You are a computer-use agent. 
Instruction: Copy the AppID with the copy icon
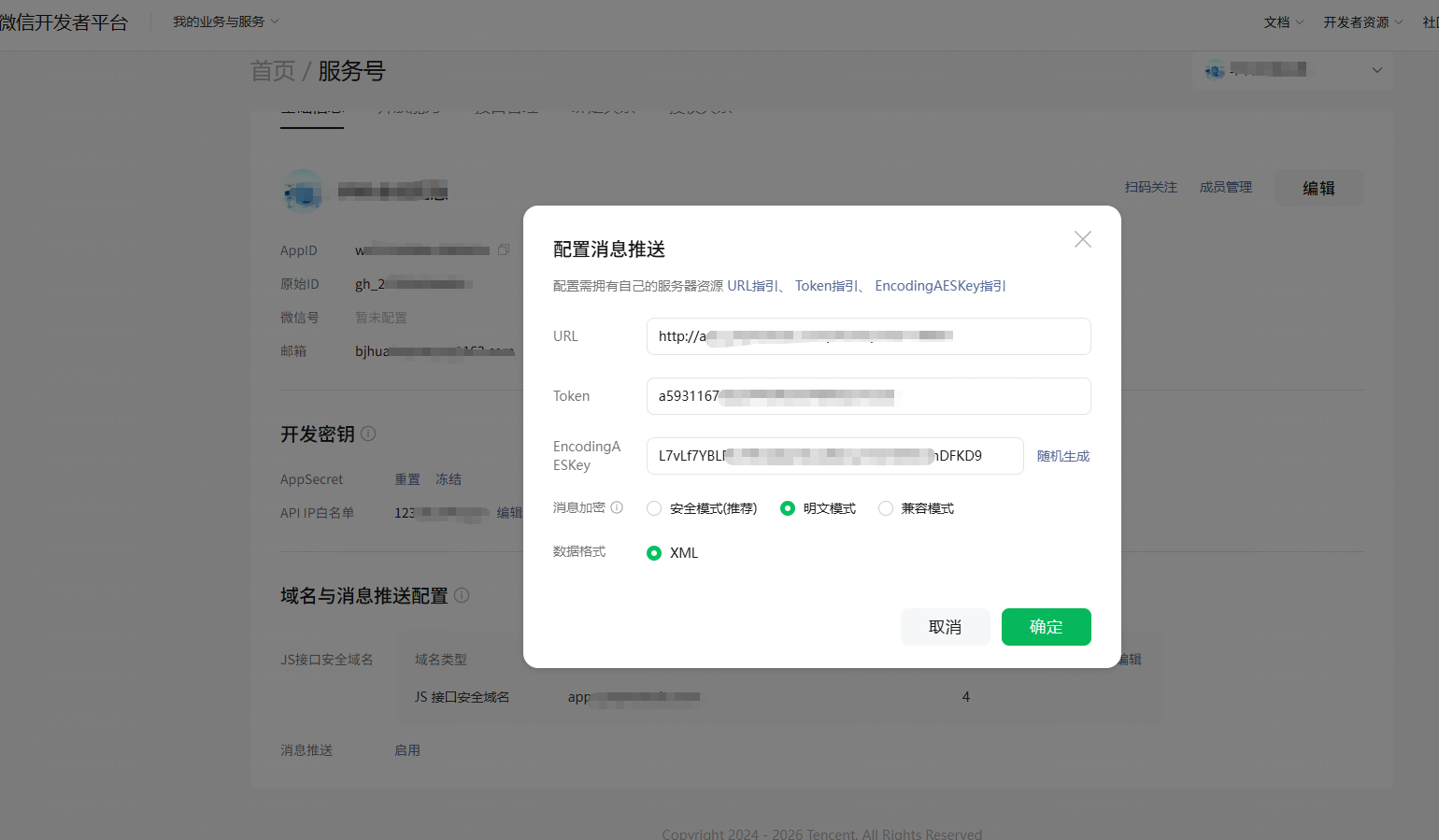(504, 249)
